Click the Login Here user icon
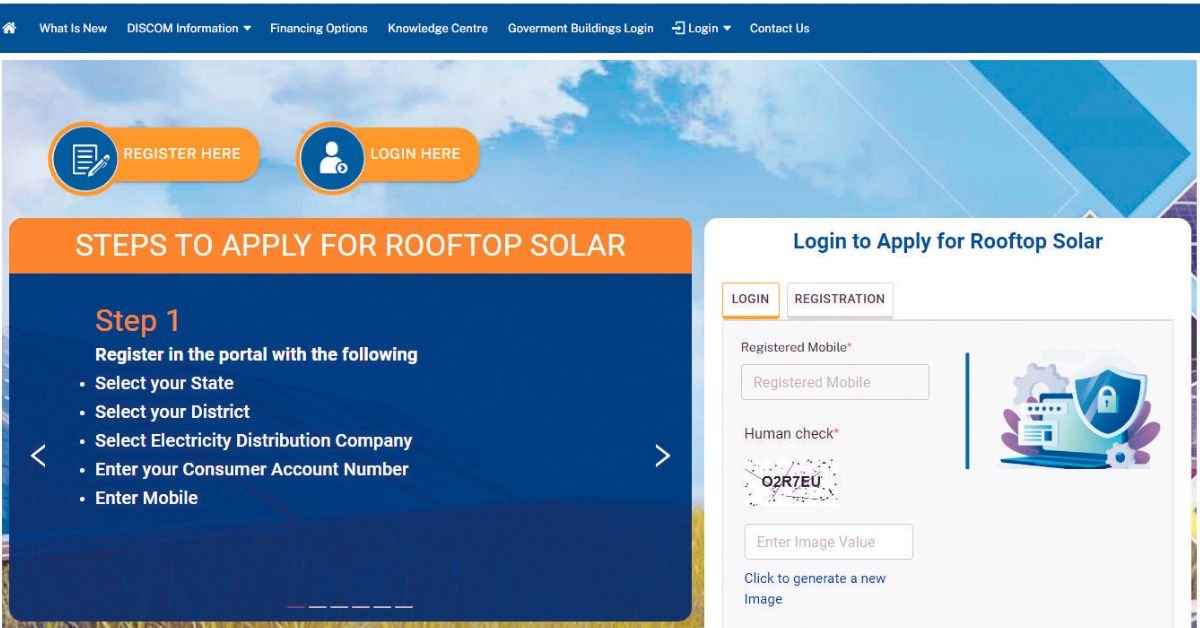This screenshot has height=628, width=1200. click(331, 158)
